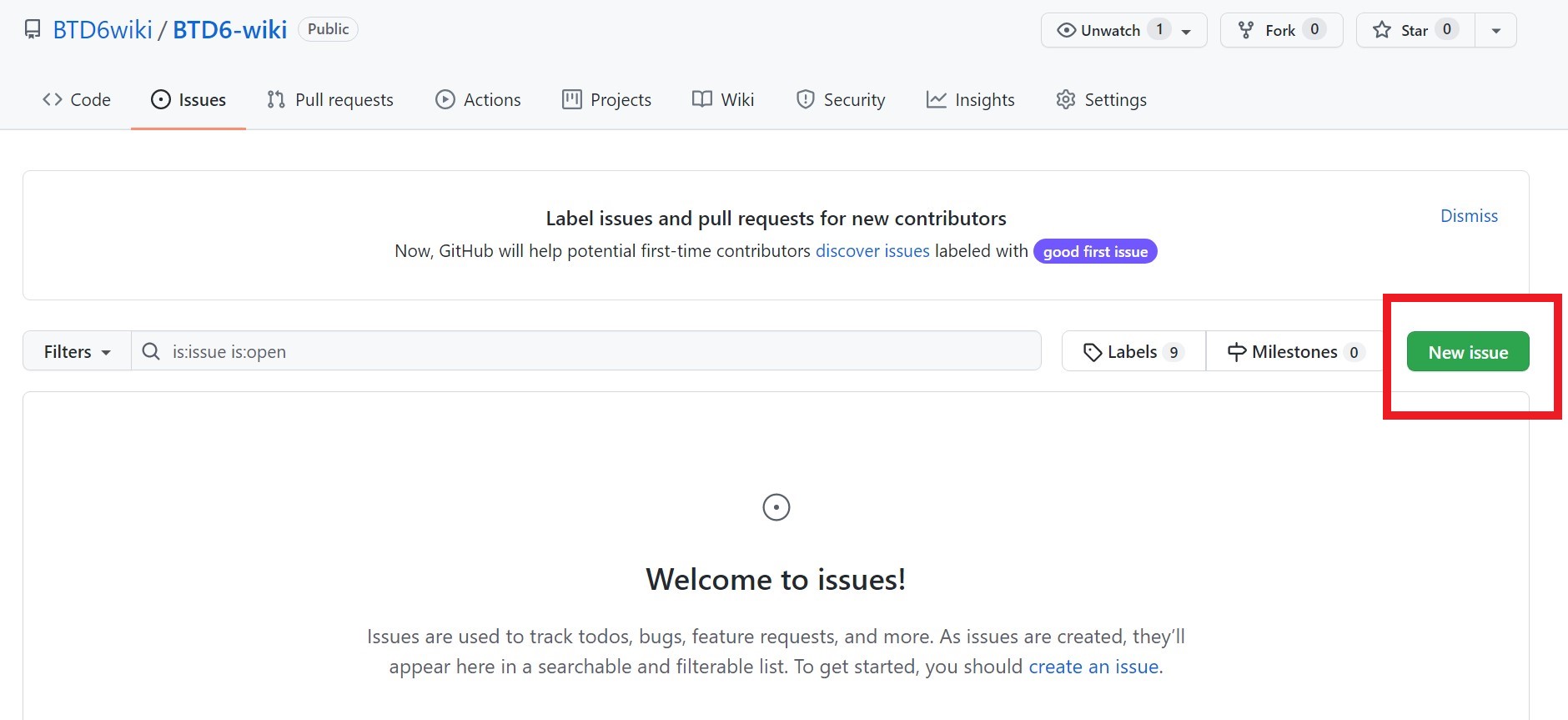Switch to the Code tab
Image resolution: width=1568 pixels, height=720 pixels.
(77, 100)
